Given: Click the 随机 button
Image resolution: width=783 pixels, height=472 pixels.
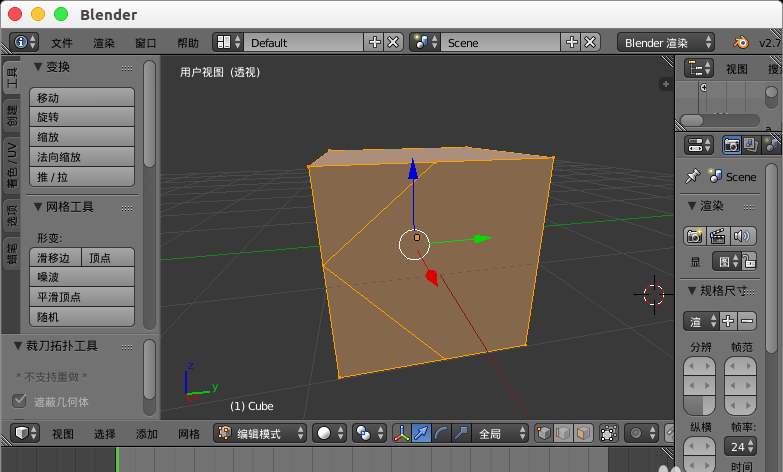Looking at the screenshot, I should point(82,317).
